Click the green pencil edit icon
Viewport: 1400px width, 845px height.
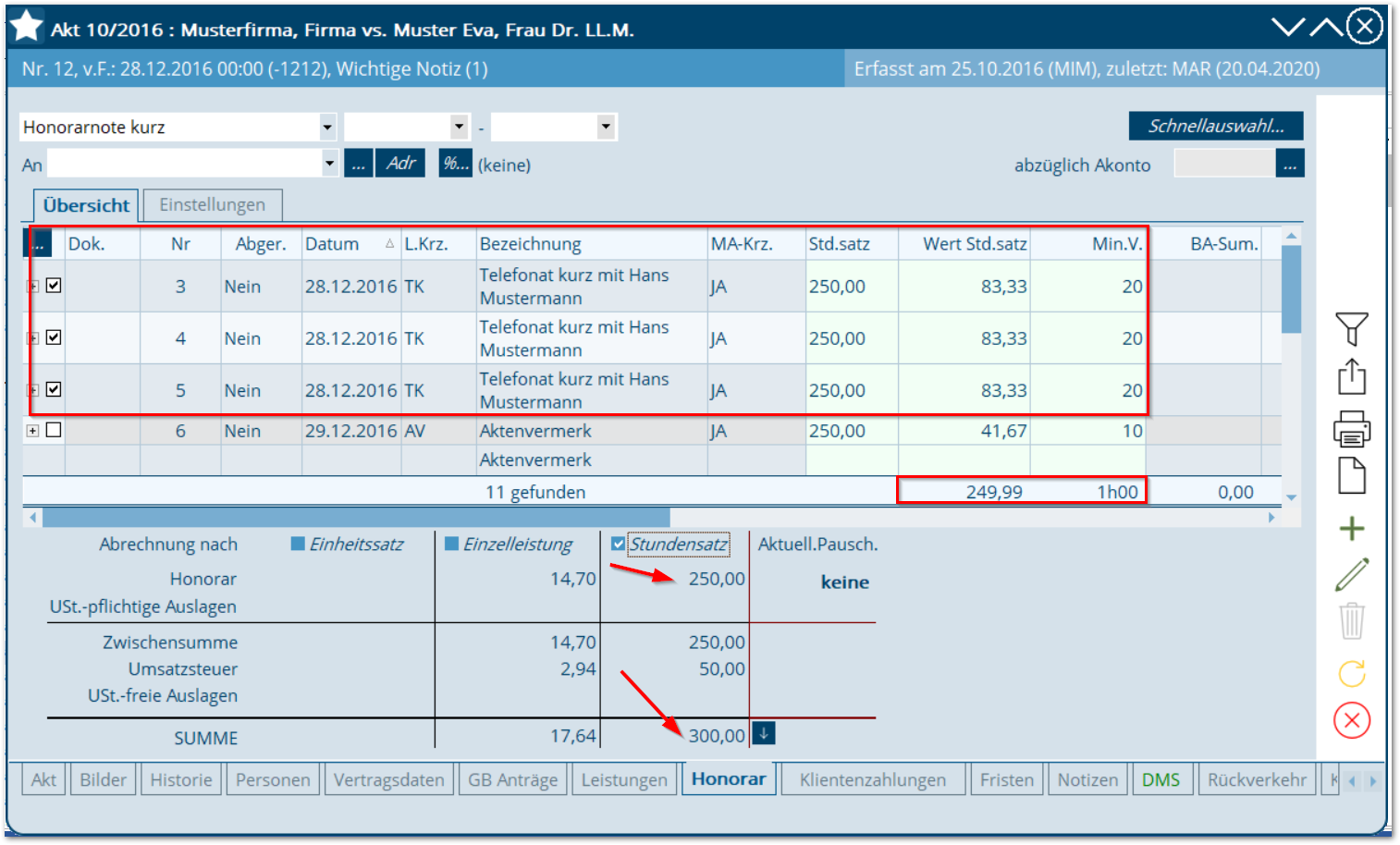tap(1352, 574)
